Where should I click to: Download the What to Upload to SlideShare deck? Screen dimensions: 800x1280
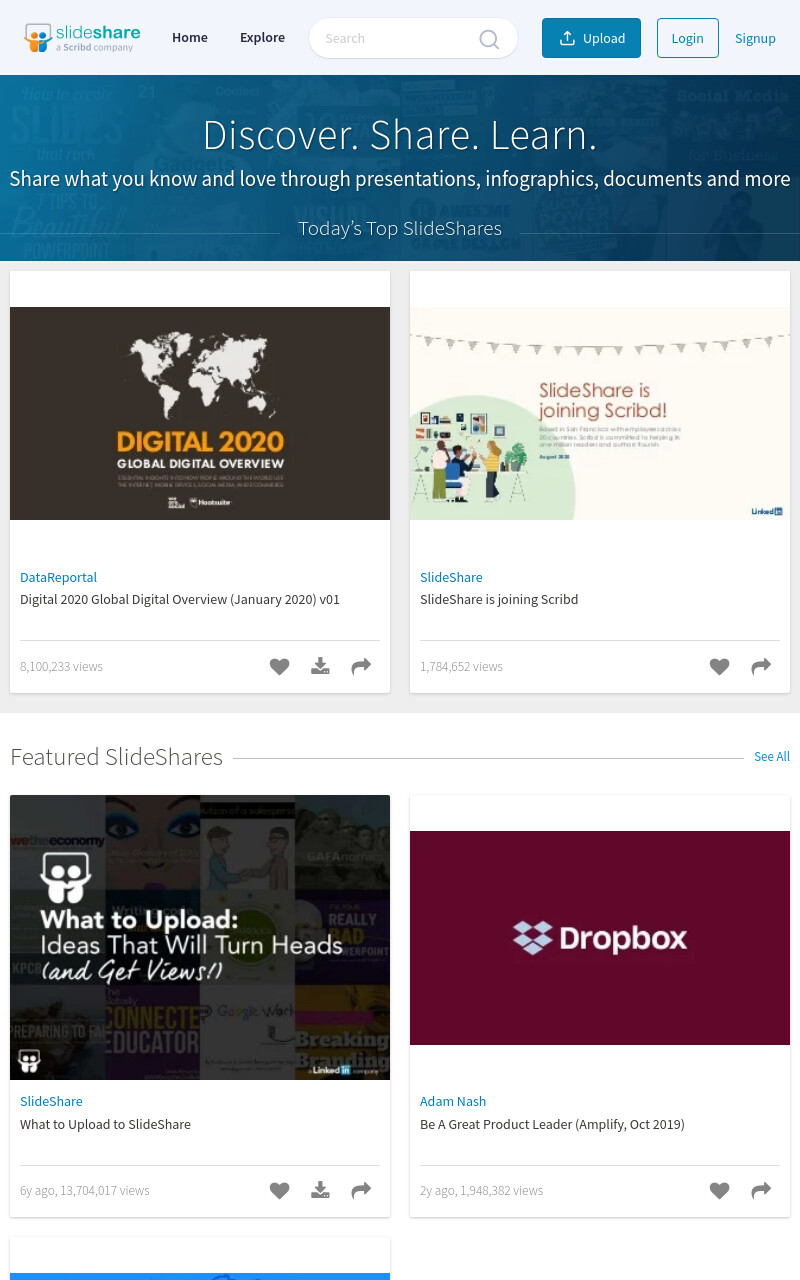coord(320,1190)
